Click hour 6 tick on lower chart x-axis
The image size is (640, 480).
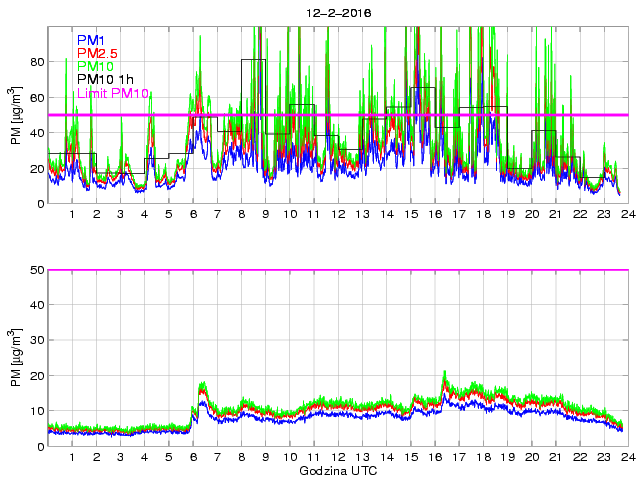coord(193,457)
